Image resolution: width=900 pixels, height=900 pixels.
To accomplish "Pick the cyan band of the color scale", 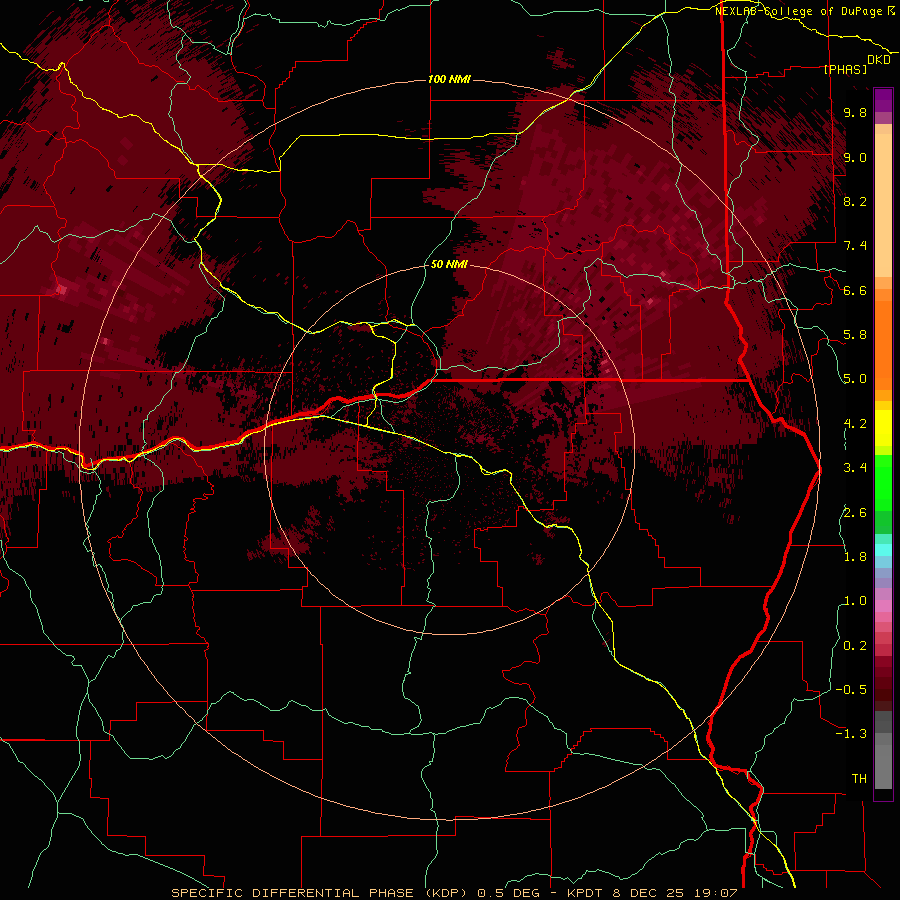I will pos(883,550).
